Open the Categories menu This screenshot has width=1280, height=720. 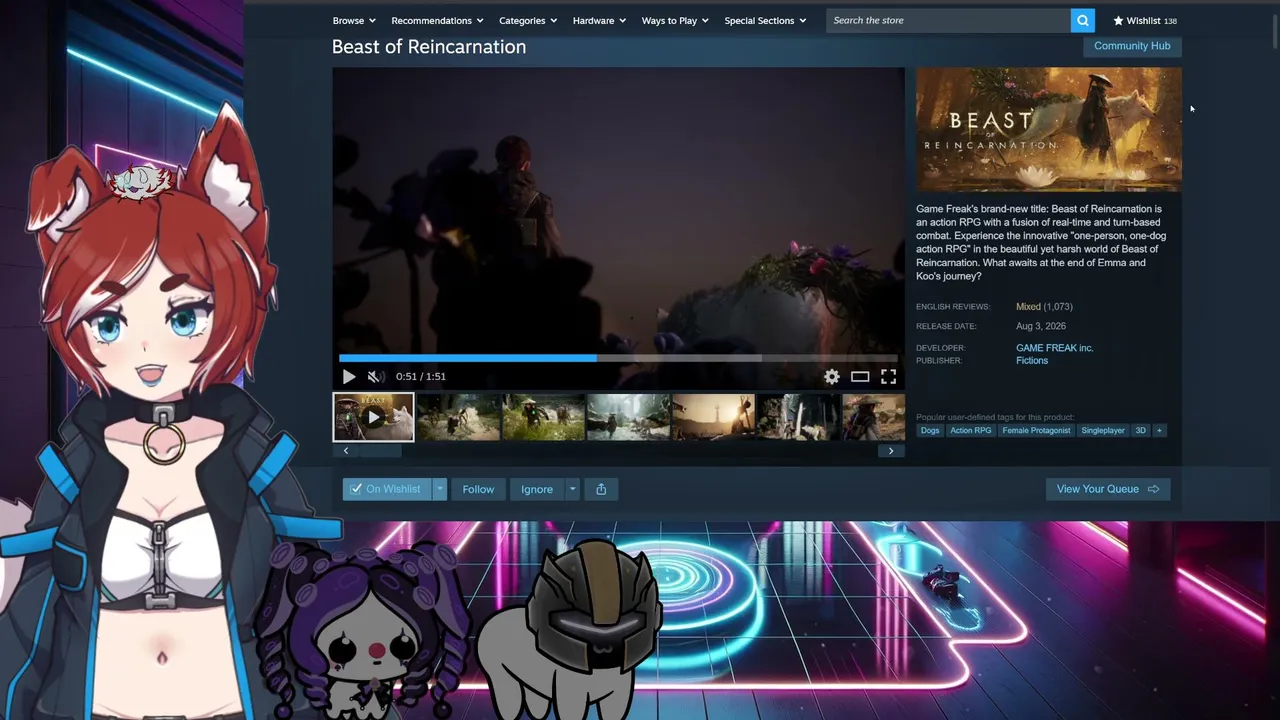pos(528,20)
